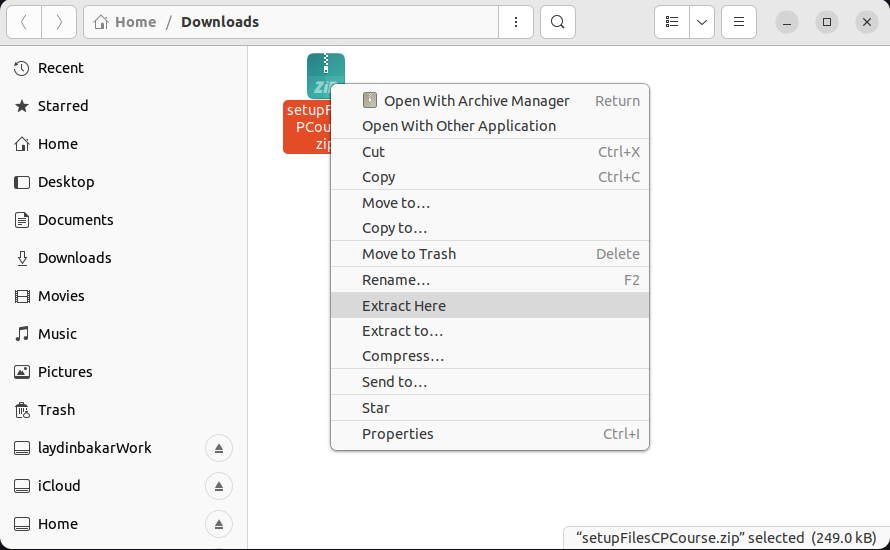Open Properties from the context menu

click(x=398, y=434)
